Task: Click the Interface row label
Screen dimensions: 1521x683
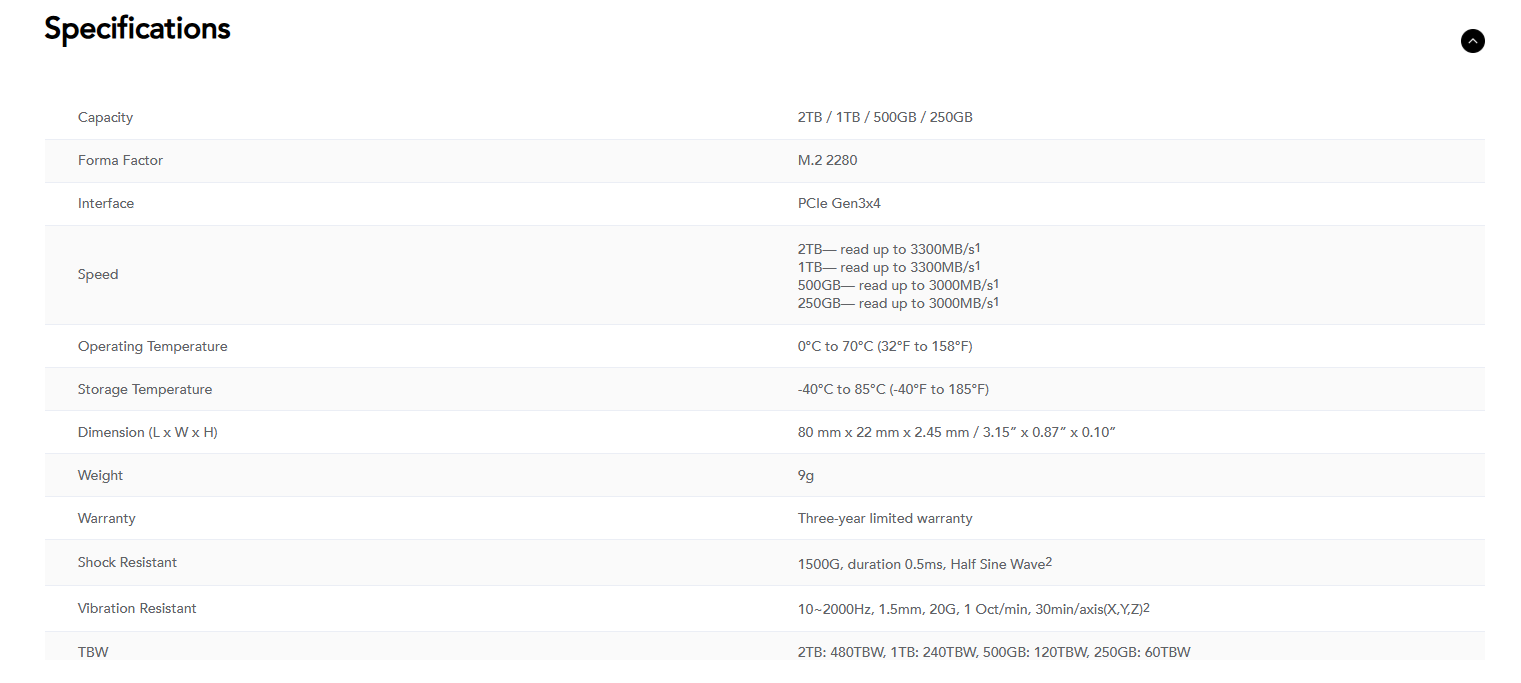Action: [x=105, y=203]
